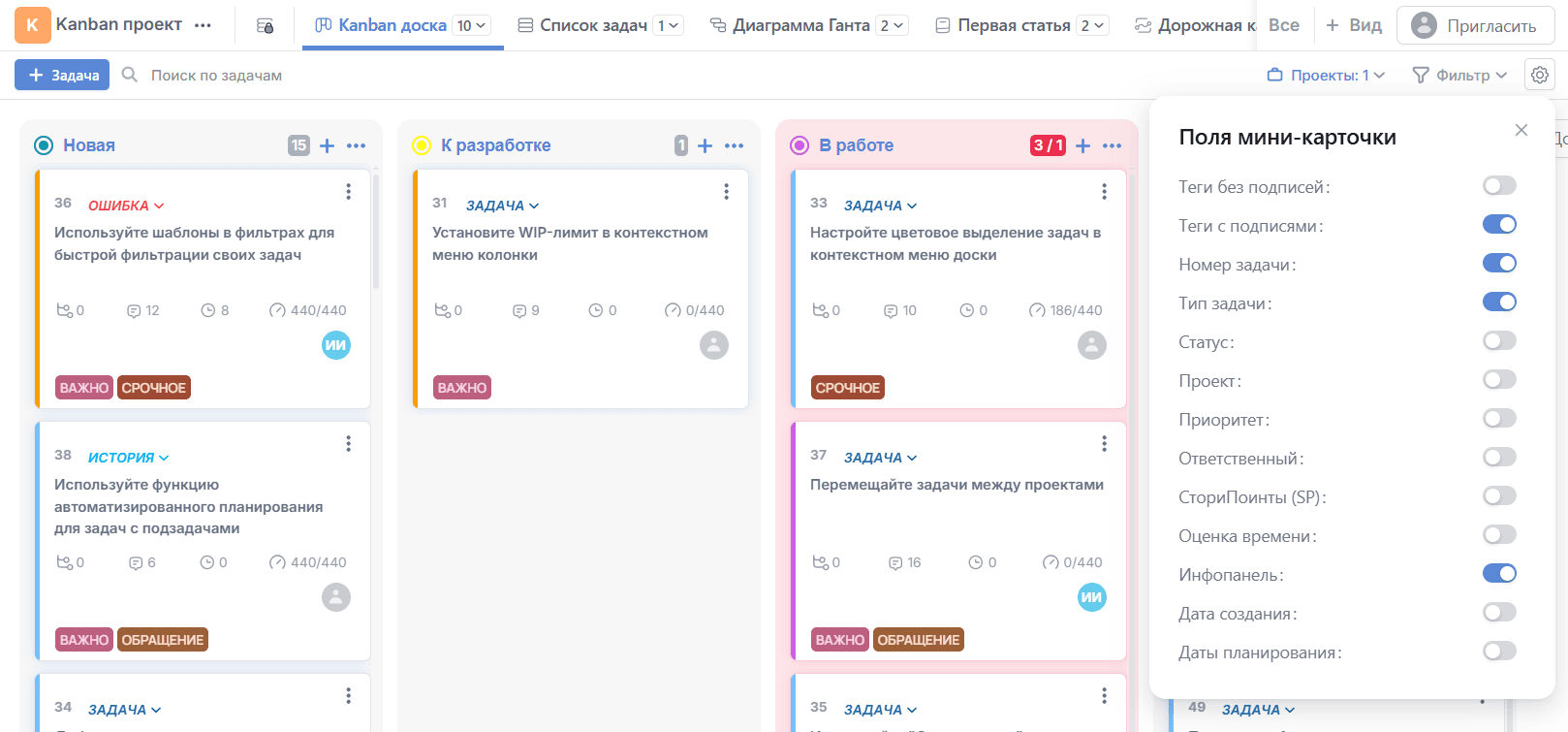Turn on the Приоритет toggle

1498,419
